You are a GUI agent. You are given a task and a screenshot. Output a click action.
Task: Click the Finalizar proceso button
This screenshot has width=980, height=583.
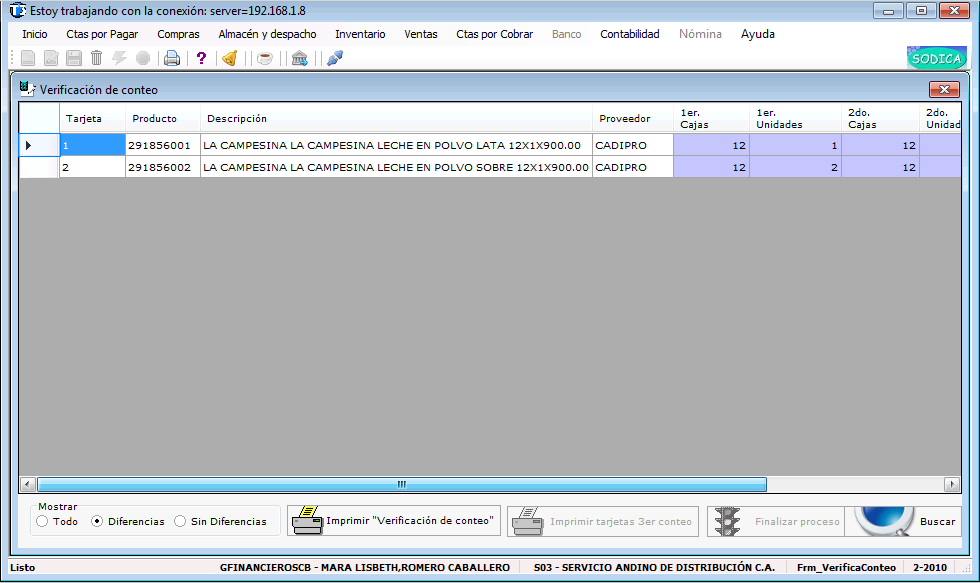[776, 521]
